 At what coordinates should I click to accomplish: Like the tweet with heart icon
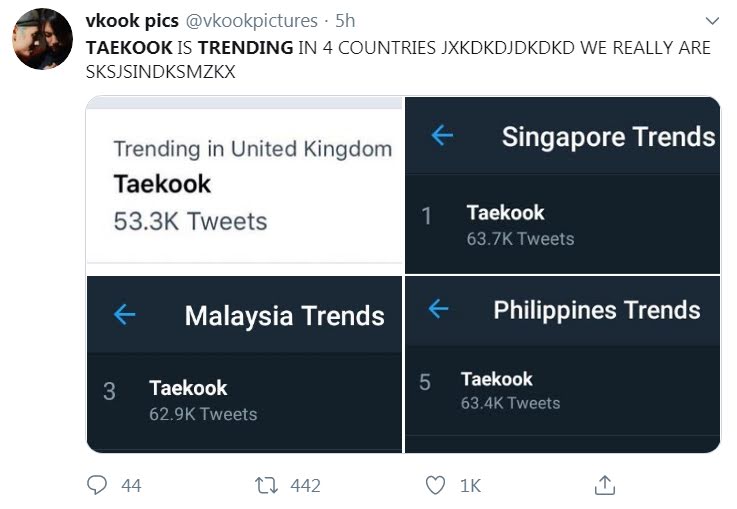pos(435,485)
